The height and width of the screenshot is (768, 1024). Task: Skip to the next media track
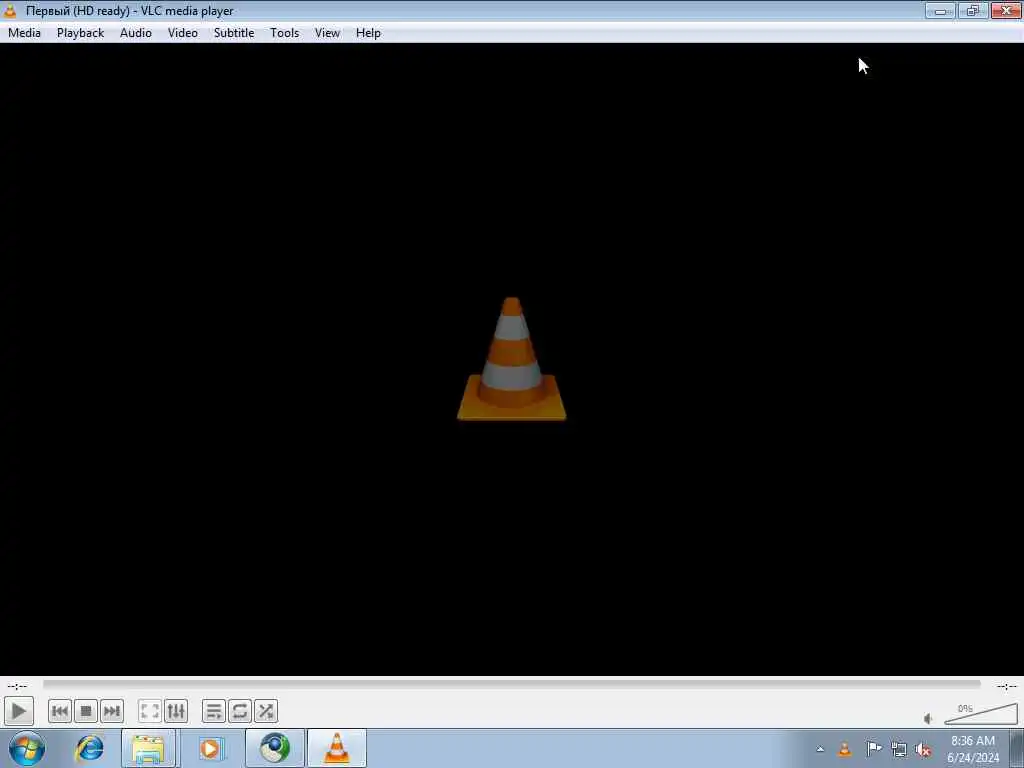(112, 711)
